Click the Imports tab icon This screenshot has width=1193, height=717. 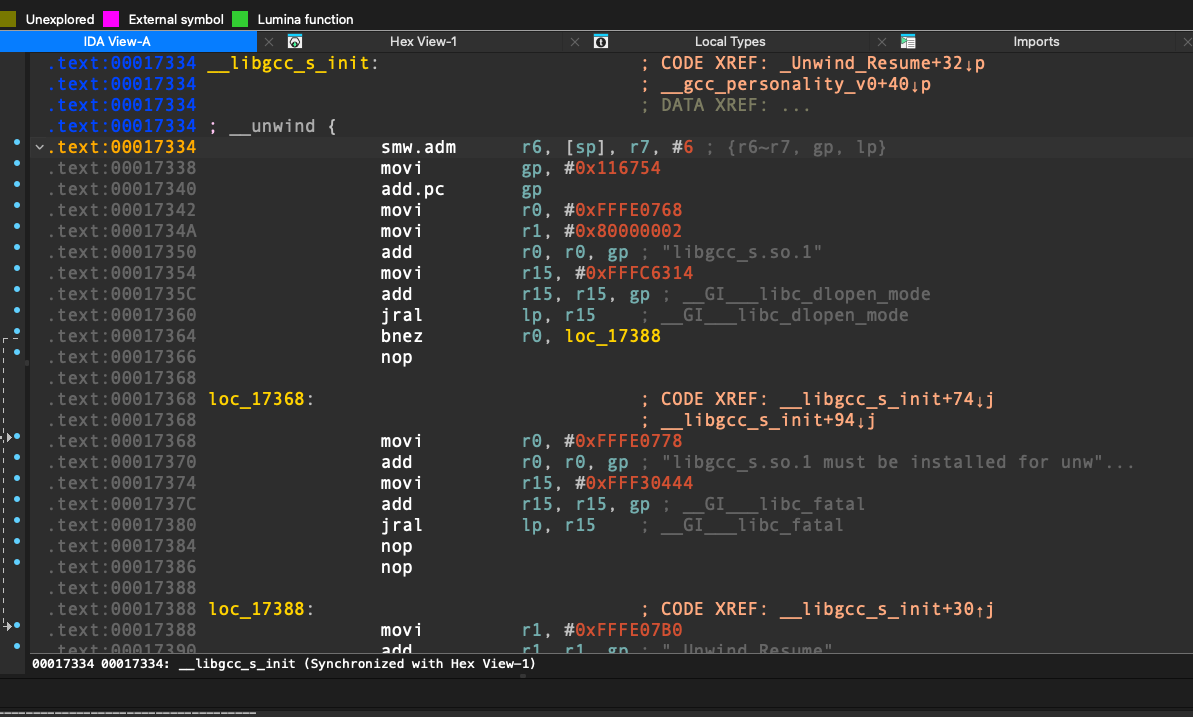908,41
